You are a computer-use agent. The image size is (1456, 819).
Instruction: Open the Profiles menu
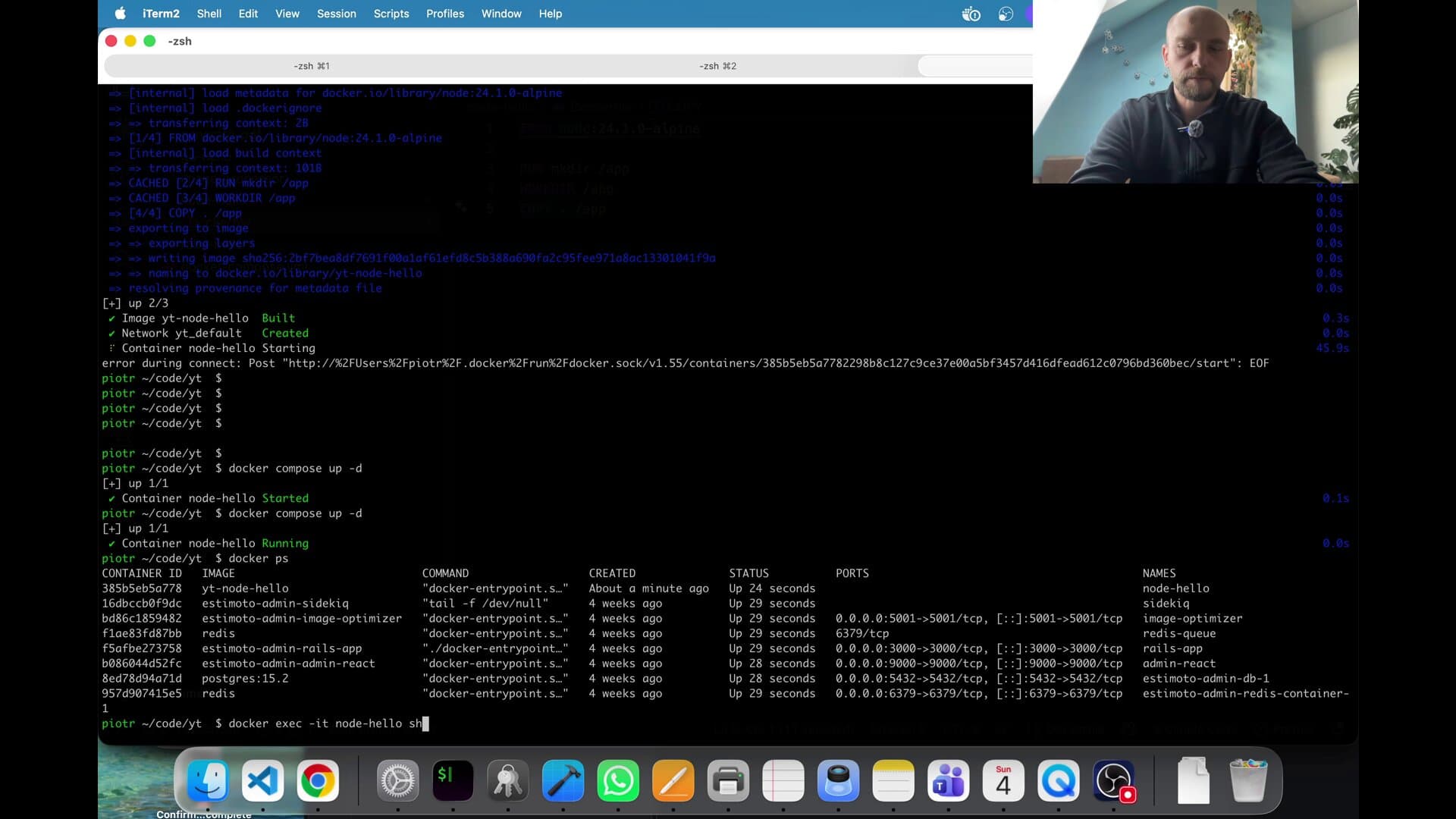click(x=445, y=14)
